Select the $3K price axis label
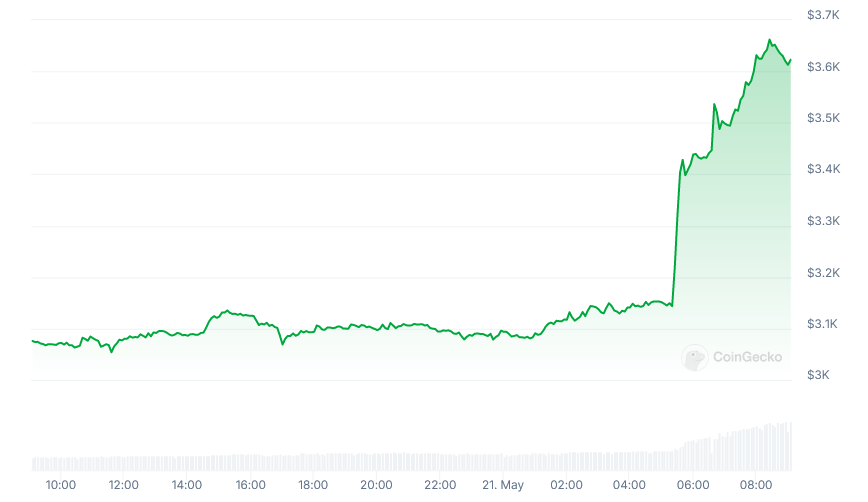The height and width of the screenshot is (502, 868). coord(818,375)
